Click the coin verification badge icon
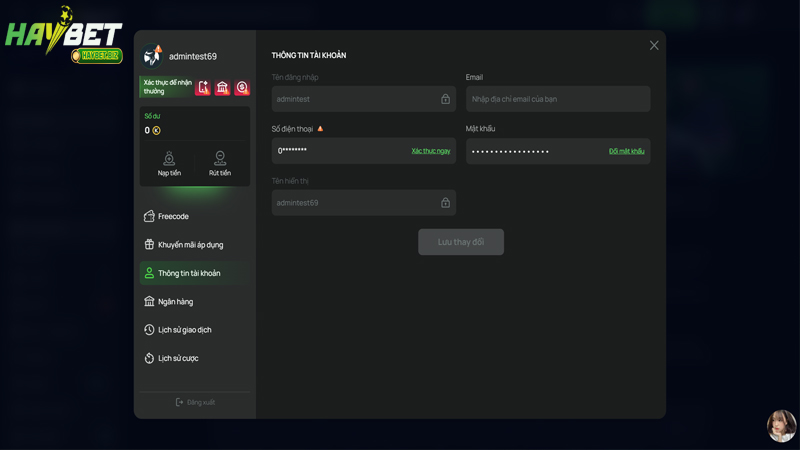The image size is (800, 450). click(241, 88)
